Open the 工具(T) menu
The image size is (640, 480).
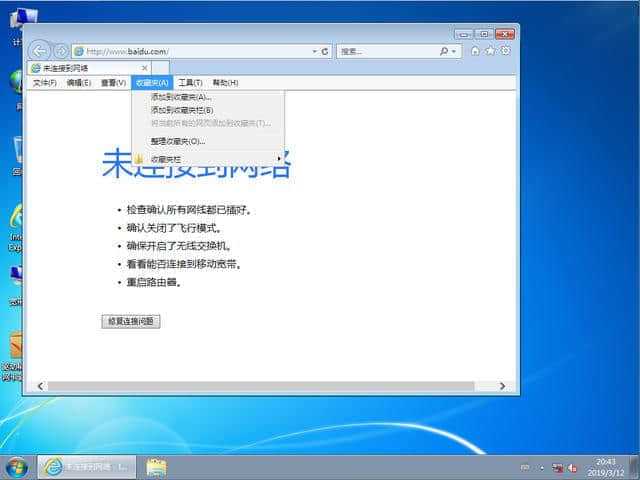(x=190, y=83)
